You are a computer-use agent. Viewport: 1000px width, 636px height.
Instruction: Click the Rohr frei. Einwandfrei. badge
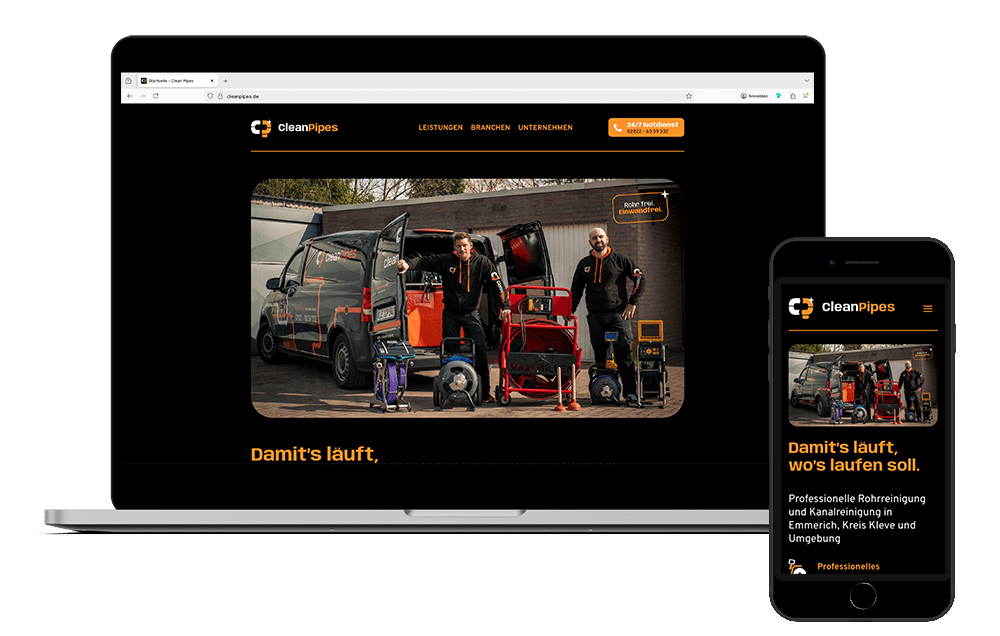[x=639, y=208]
